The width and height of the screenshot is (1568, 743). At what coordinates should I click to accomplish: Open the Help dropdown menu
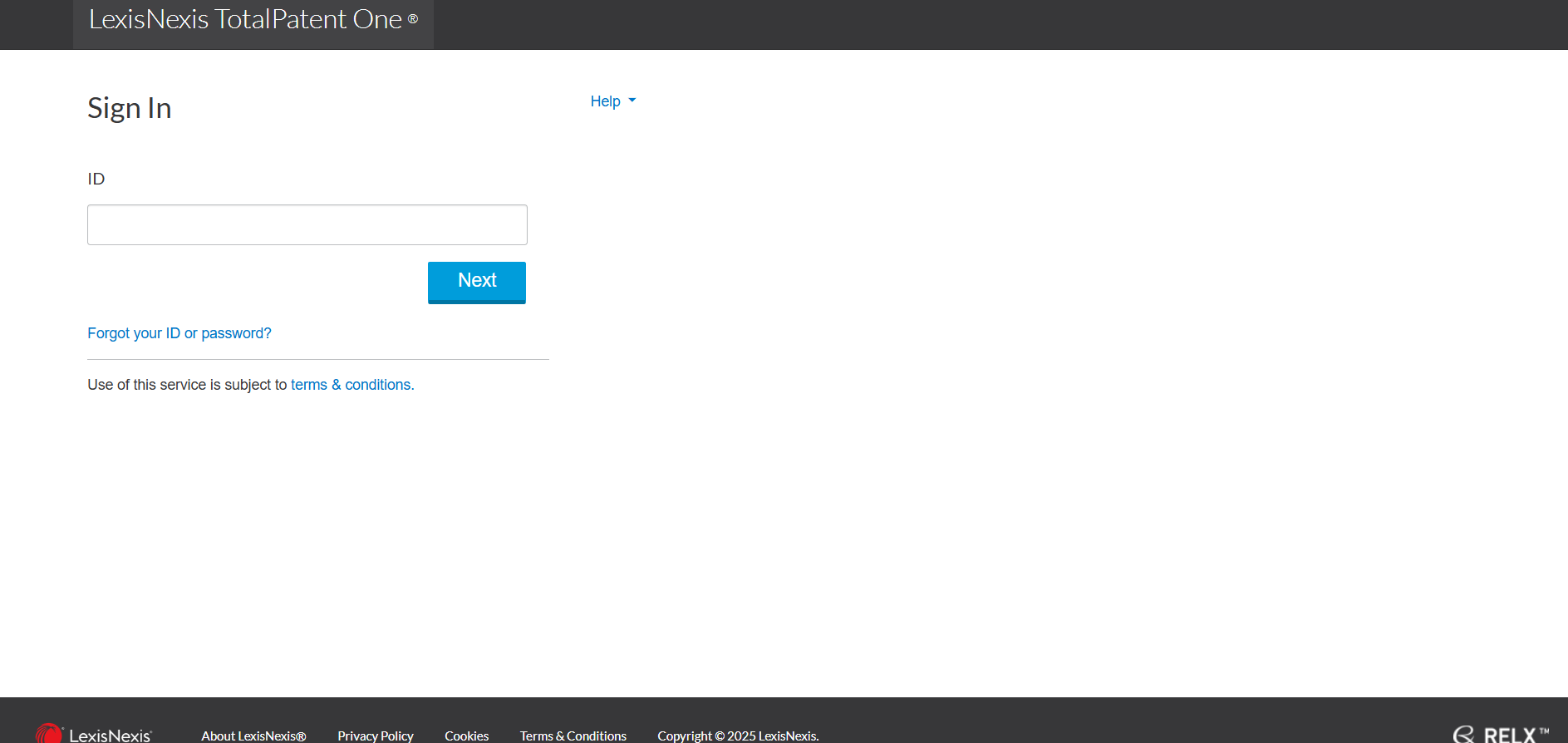click(612, 101)
